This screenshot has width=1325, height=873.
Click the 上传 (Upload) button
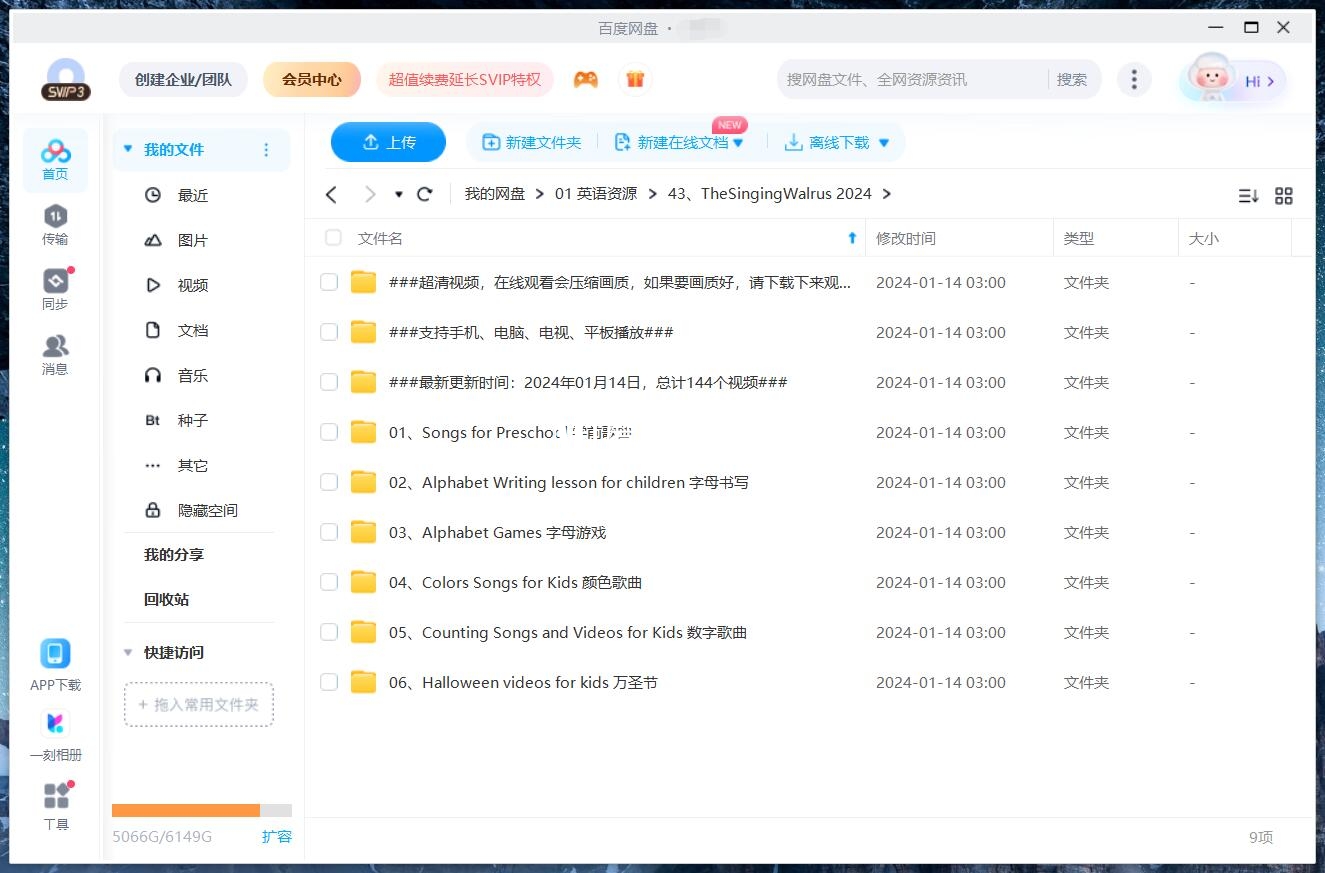pos(388,142)
